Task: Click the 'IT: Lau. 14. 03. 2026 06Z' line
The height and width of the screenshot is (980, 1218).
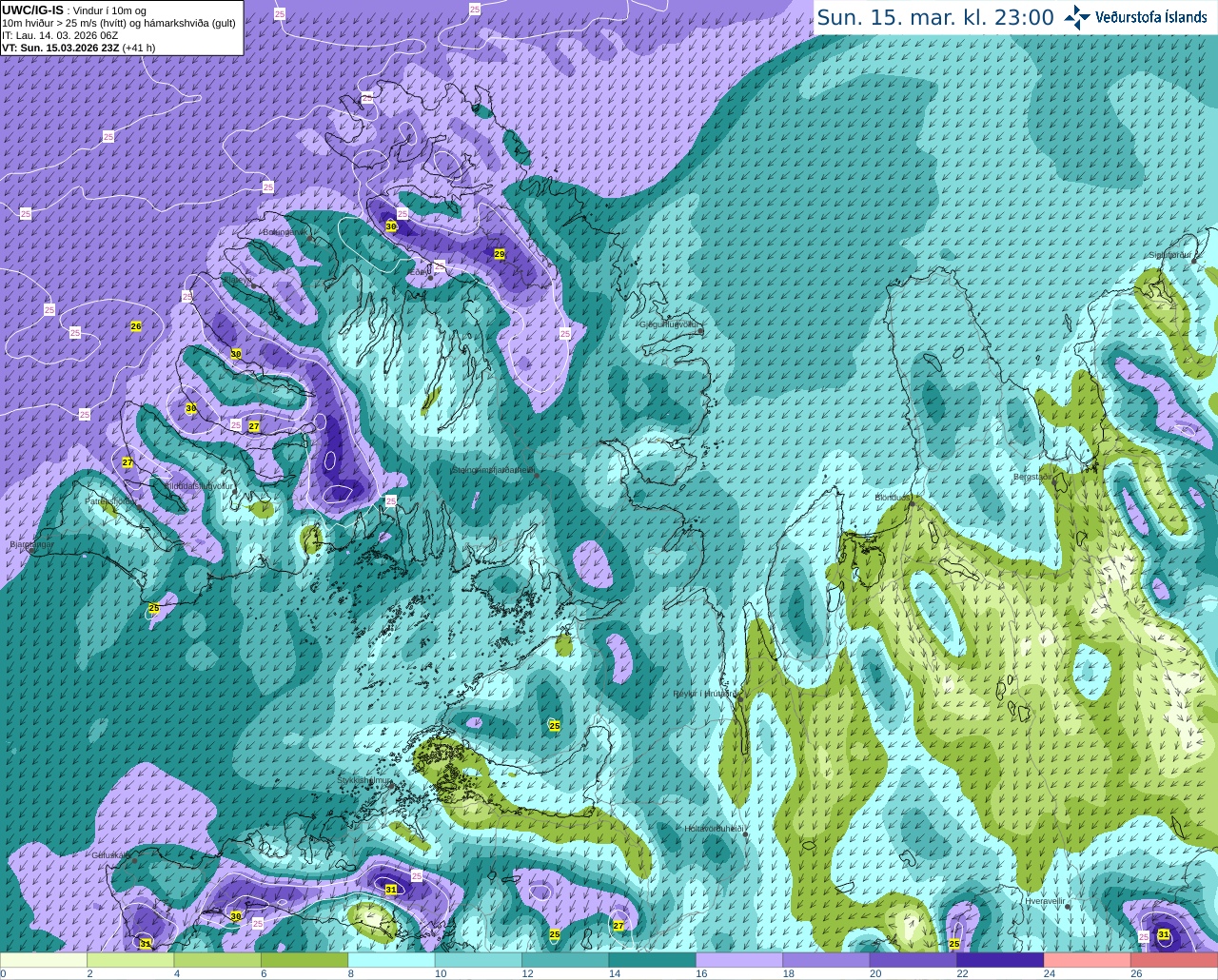Action: (x=60, y=35)
